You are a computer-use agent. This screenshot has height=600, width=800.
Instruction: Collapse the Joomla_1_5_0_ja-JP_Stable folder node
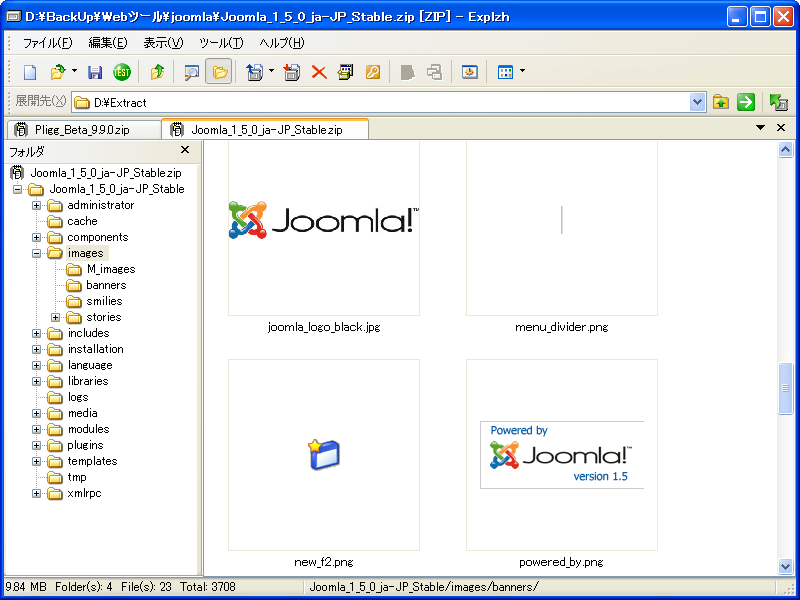[x=17, y=189]
